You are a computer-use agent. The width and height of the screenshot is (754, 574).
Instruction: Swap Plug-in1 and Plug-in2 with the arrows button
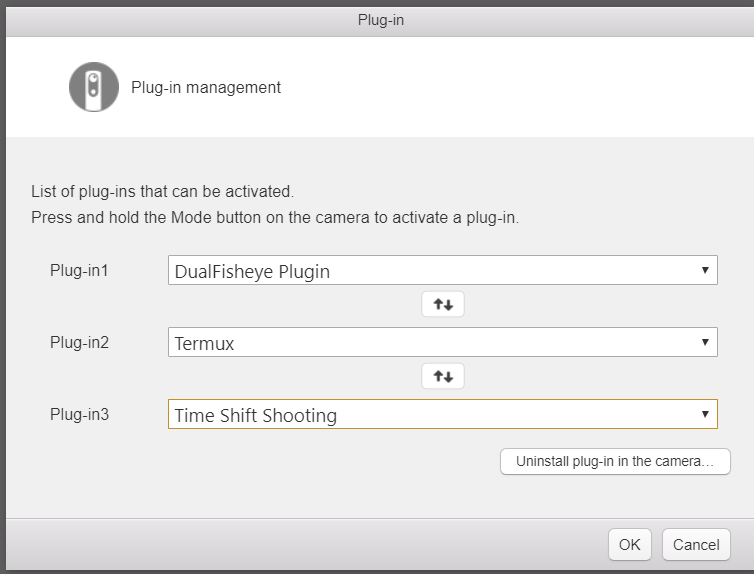[x=443, y=304]
